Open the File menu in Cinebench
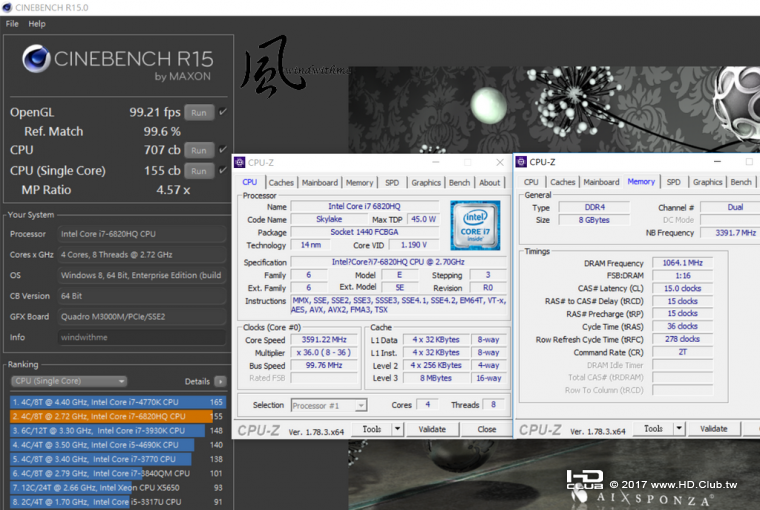The image size is (760, 510). tap(12, 23)
